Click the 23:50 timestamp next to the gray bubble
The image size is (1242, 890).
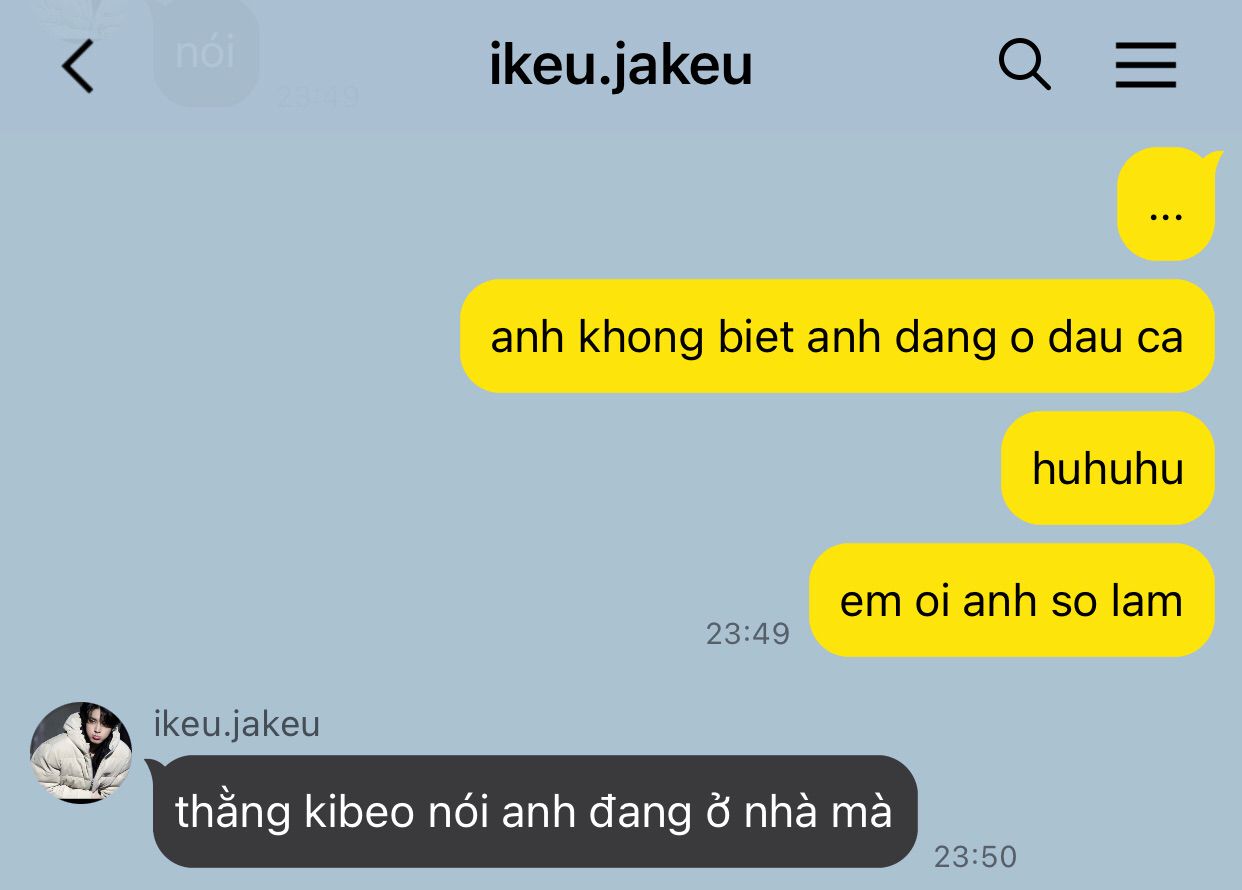(x=975, y=856)
